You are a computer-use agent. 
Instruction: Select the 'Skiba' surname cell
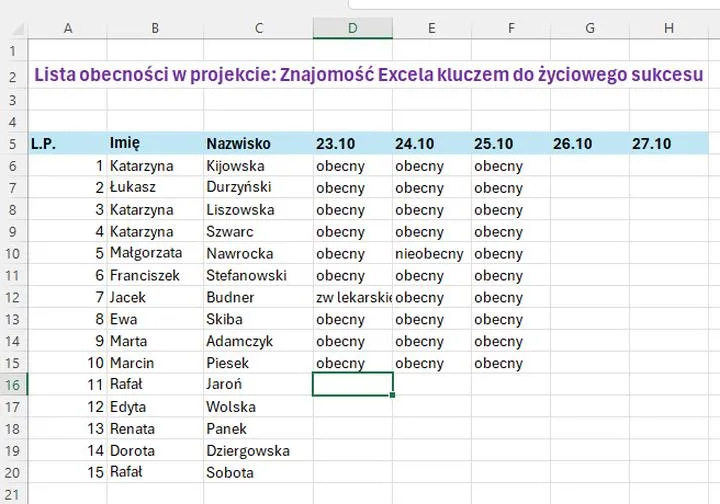click(259, 319)
